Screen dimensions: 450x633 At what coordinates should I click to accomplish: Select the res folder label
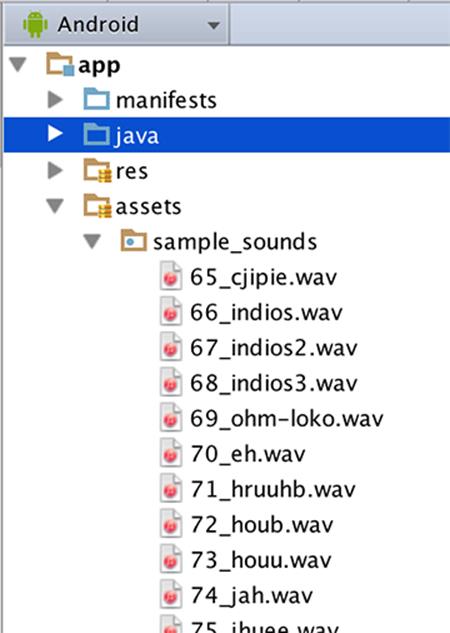click(x=132, y=172)
